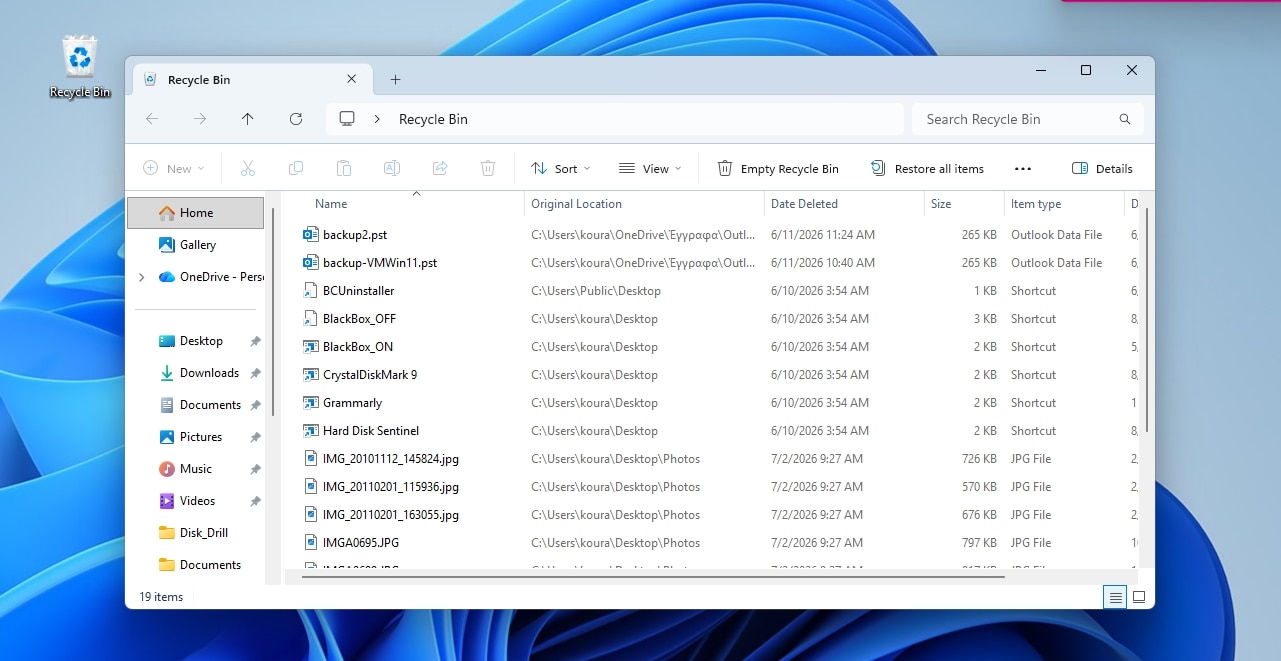Close the Recycle Bin tab
Image resolution: width=1281 pixels, height=661 pixels.
[352, 79]
